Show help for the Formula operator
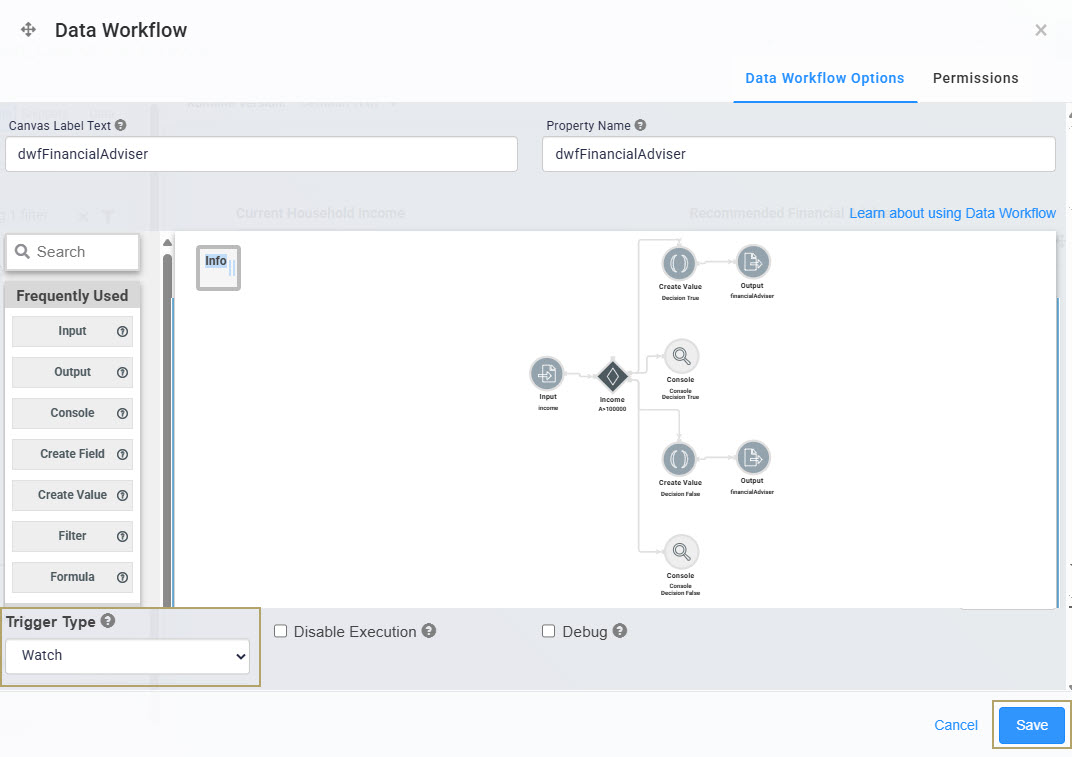Image resolution: width=1072 pixels, height=757 pixels. [x=122, y=578]
